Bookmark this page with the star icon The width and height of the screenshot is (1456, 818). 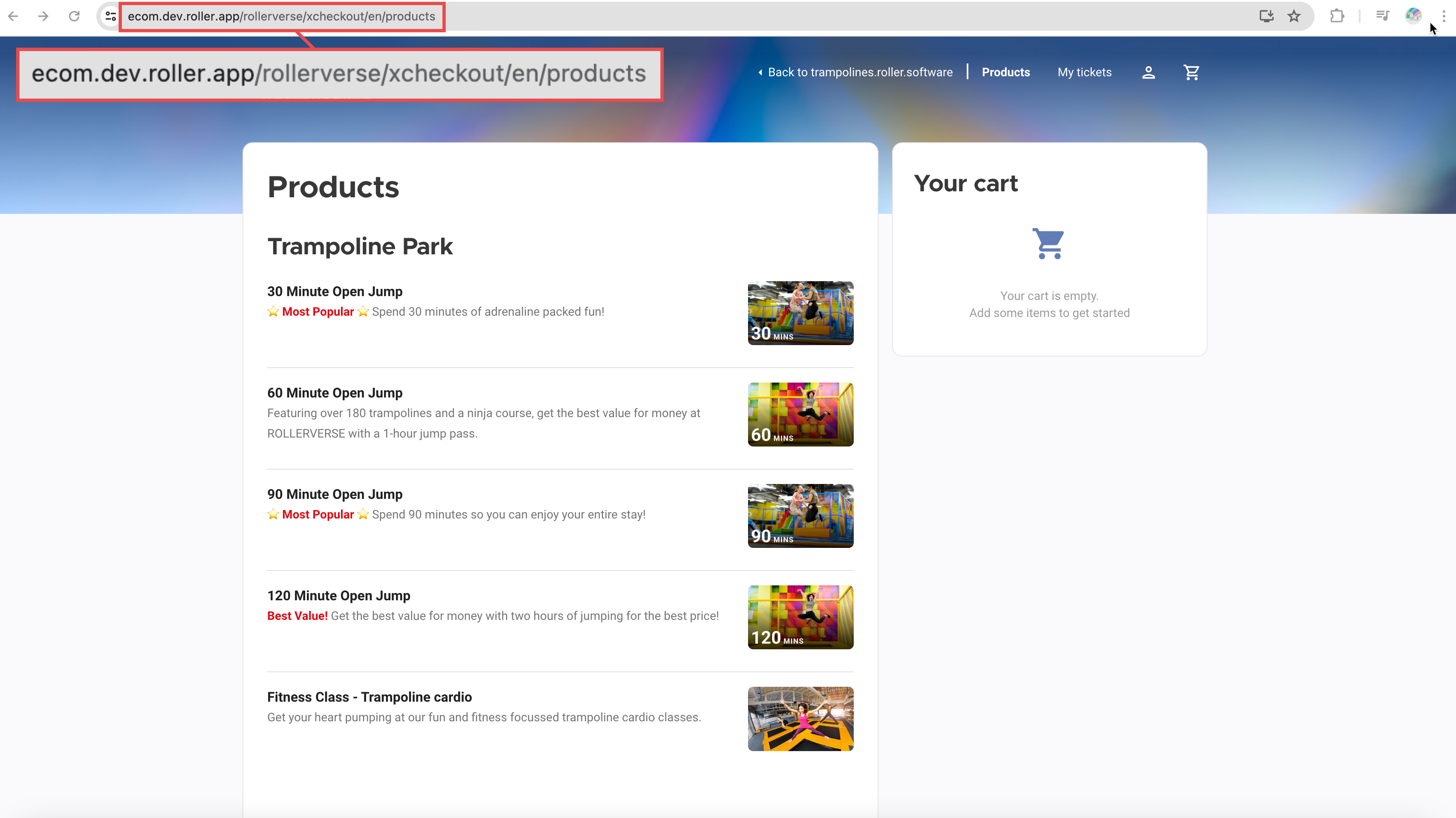click(x=1294, y=16)
